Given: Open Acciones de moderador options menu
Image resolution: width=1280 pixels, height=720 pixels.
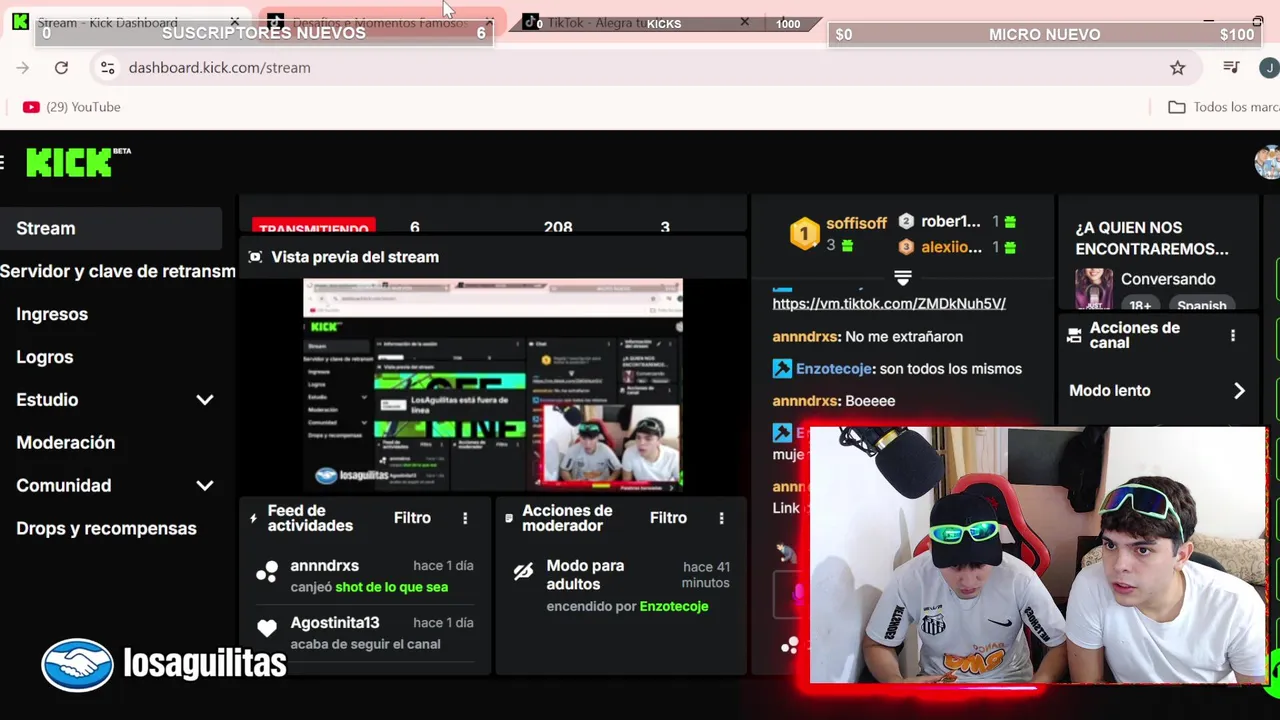Looking at the screenshot, I should 721,518.
